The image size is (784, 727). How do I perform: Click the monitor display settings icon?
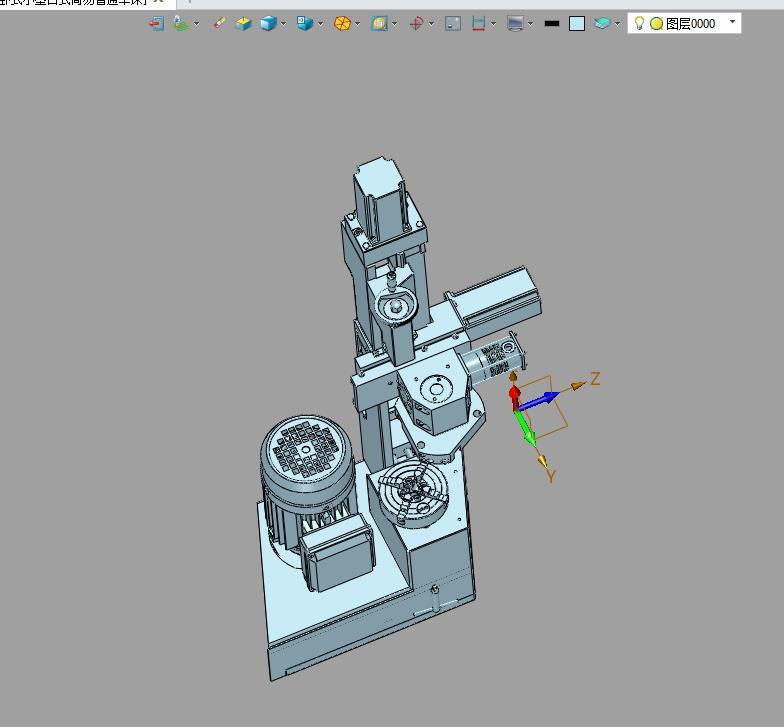(516, 24)
